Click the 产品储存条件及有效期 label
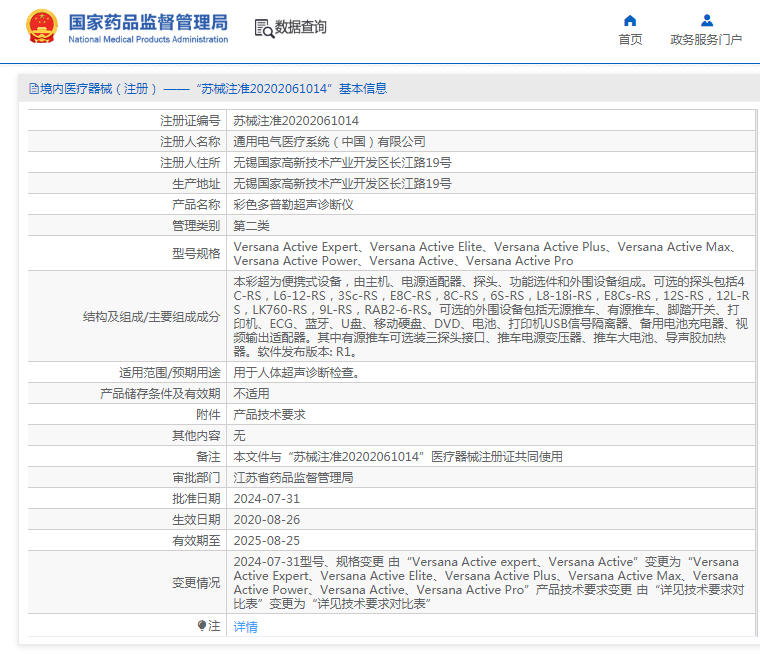 pos(160,394)
